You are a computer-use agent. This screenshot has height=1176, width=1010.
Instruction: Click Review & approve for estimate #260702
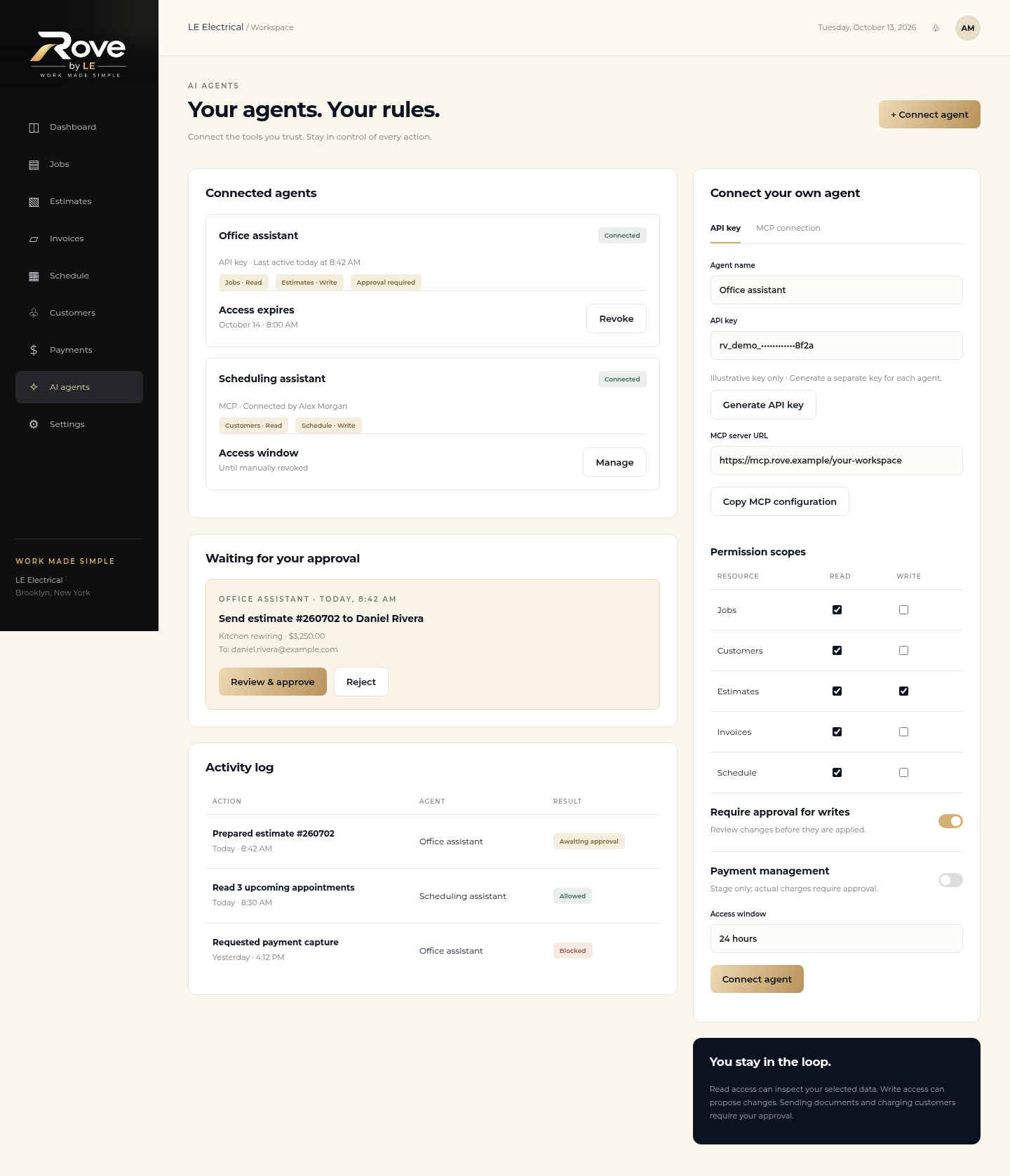(x=273, y=682)
